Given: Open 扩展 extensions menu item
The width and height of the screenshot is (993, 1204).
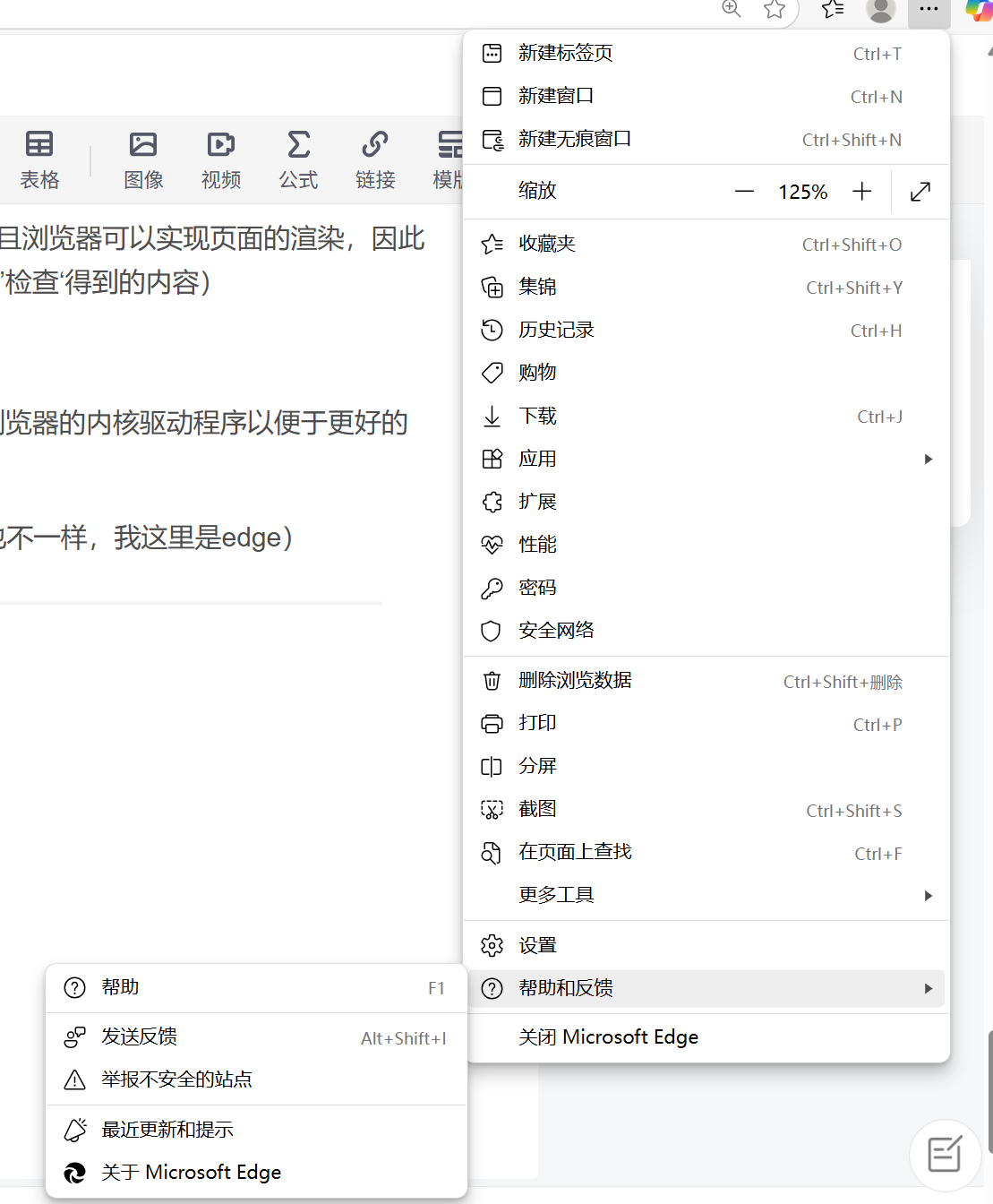Looking at the screenshot, I should pyautogui.click(x=706, y=503).
